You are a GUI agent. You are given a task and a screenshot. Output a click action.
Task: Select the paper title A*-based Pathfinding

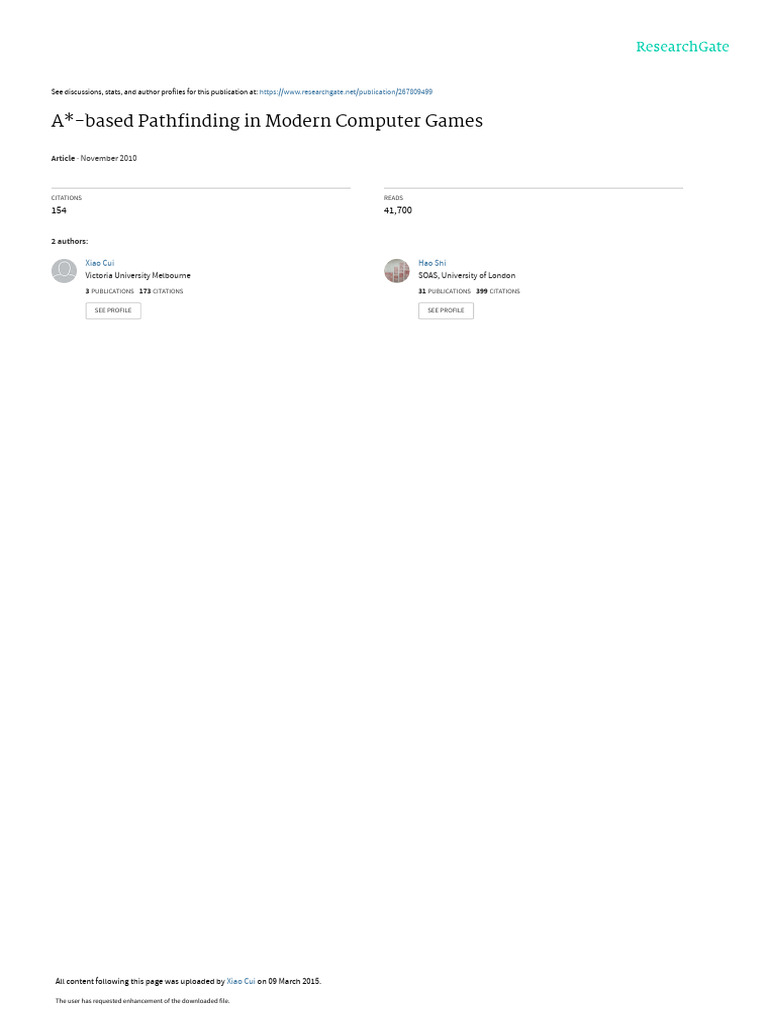(x=266, y=121)
